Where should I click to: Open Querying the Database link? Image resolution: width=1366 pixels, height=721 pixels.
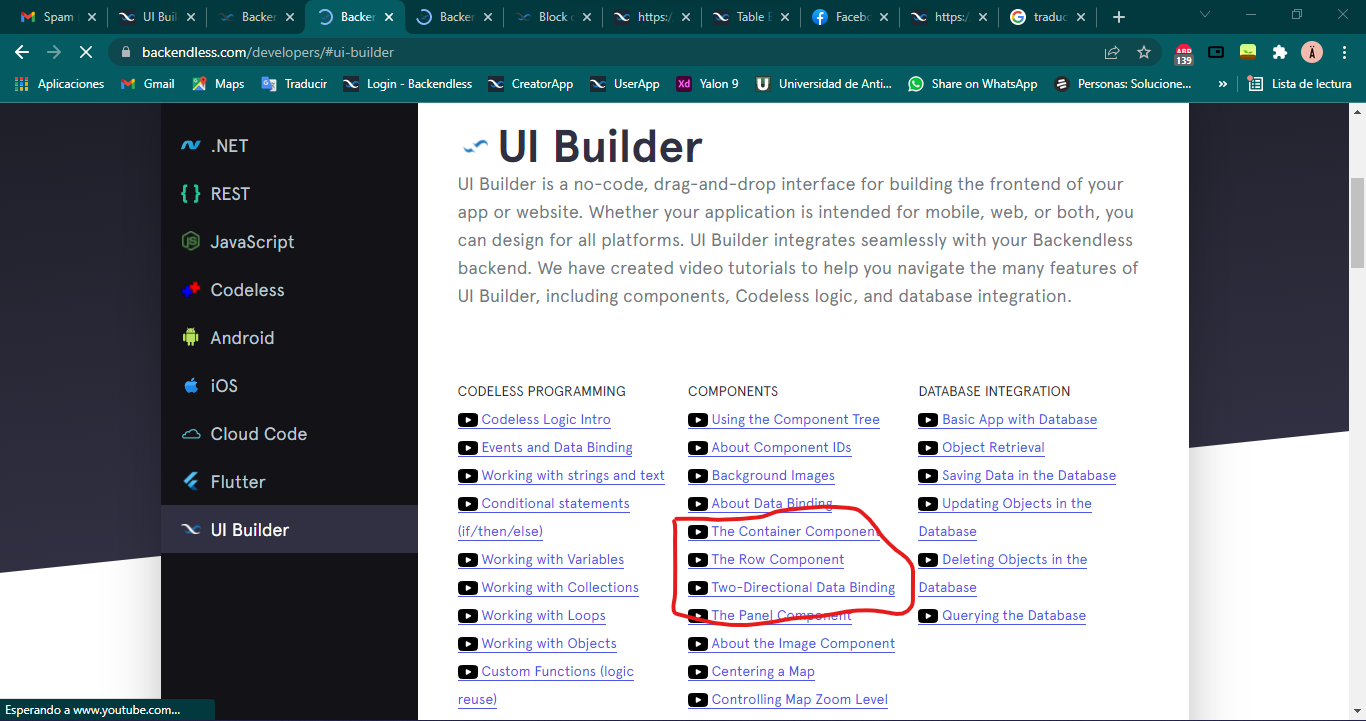click(x=1014, y=616)
